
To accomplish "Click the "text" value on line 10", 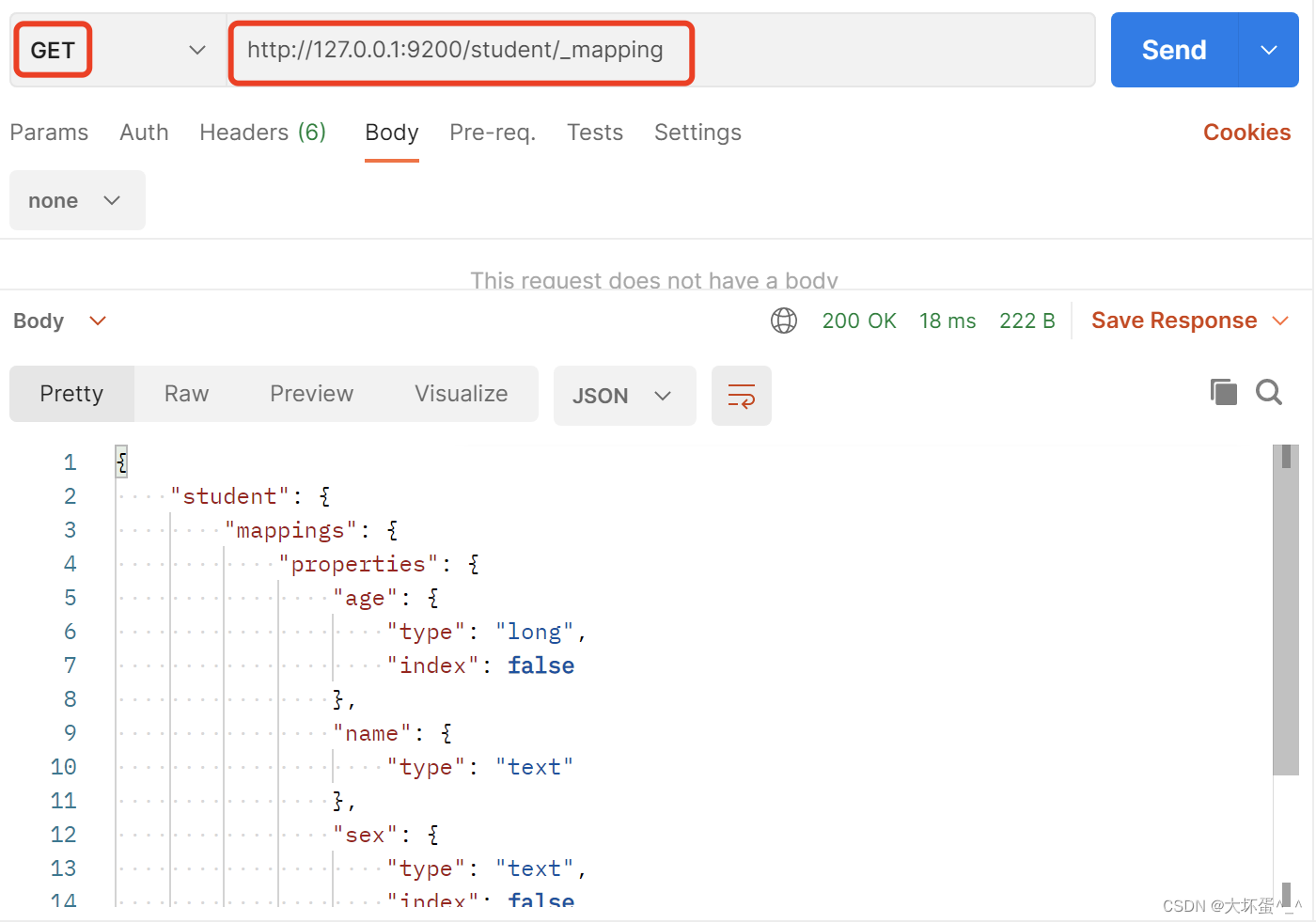I will click(x=535, y=767).
